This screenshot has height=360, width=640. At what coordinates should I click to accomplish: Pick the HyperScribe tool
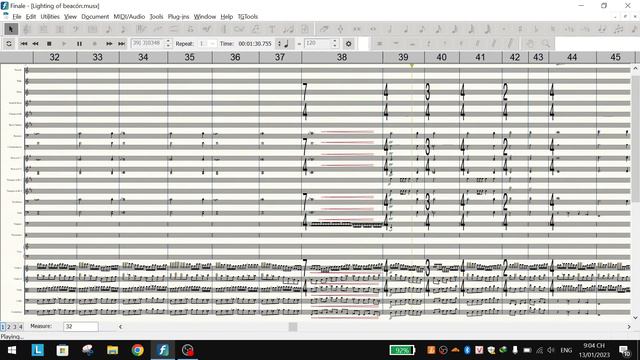pyautogui.click(x=141, y=29)
